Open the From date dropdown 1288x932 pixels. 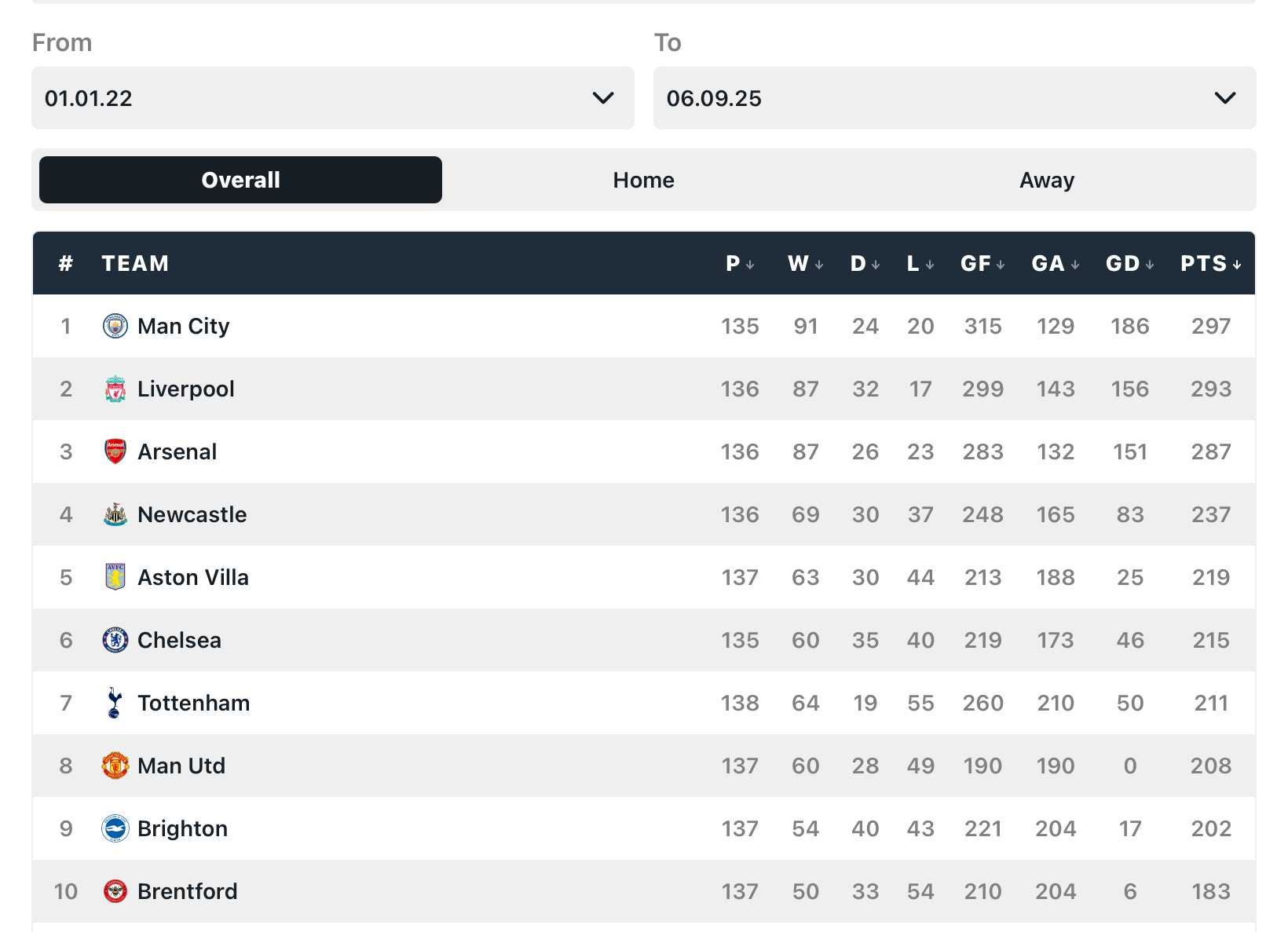332,98
